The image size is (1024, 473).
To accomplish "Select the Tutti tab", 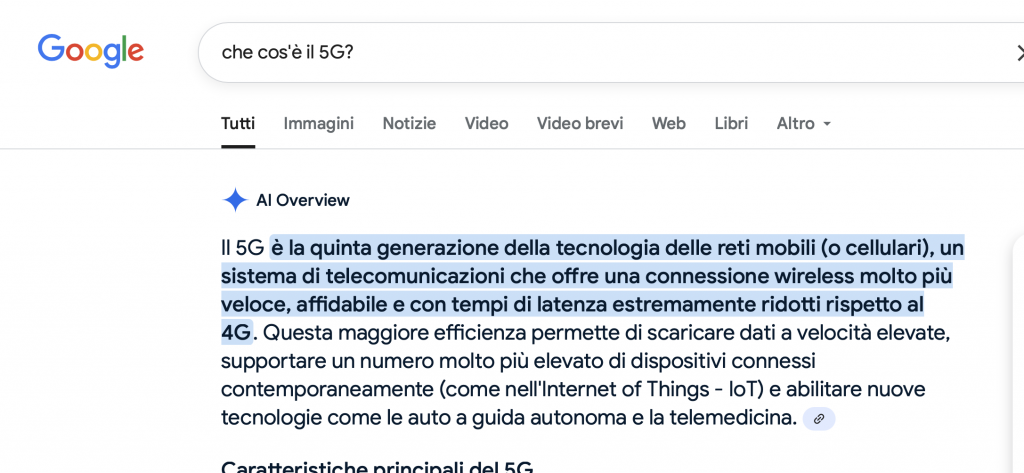I will point(238,123).
